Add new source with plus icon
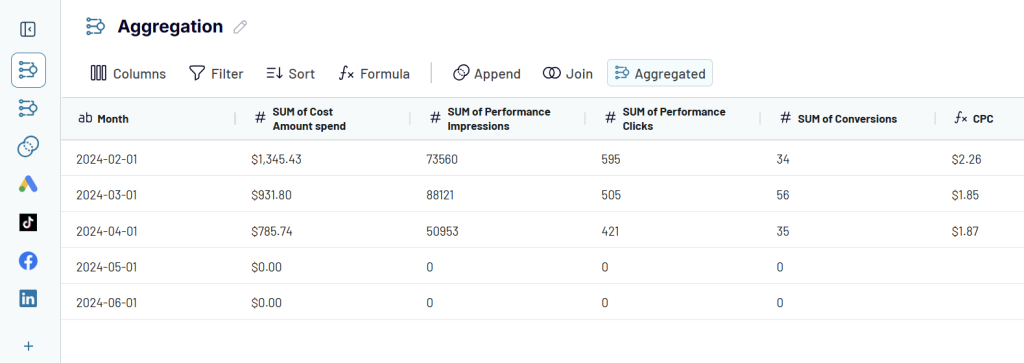 [28, 346]
